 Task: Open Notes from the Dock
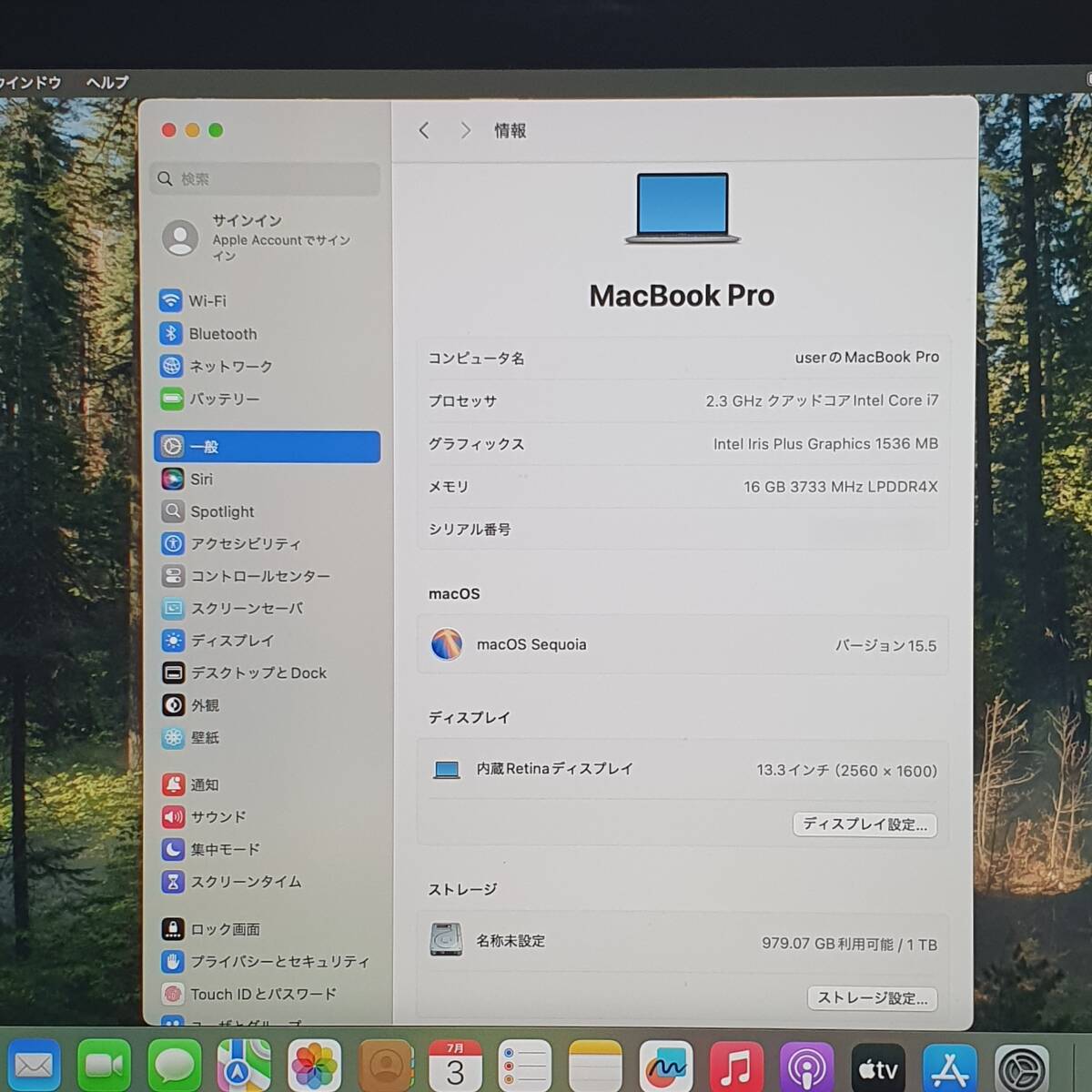tap(595, 1066)
